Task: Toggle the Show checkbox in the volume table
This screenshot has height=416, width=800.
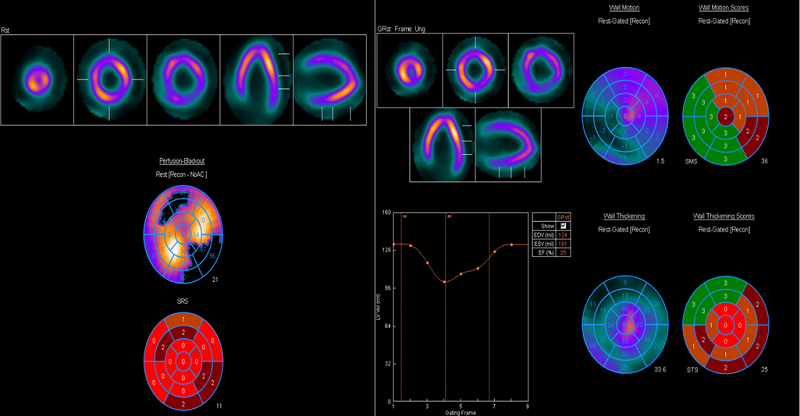Action: [x=564, y=225]
